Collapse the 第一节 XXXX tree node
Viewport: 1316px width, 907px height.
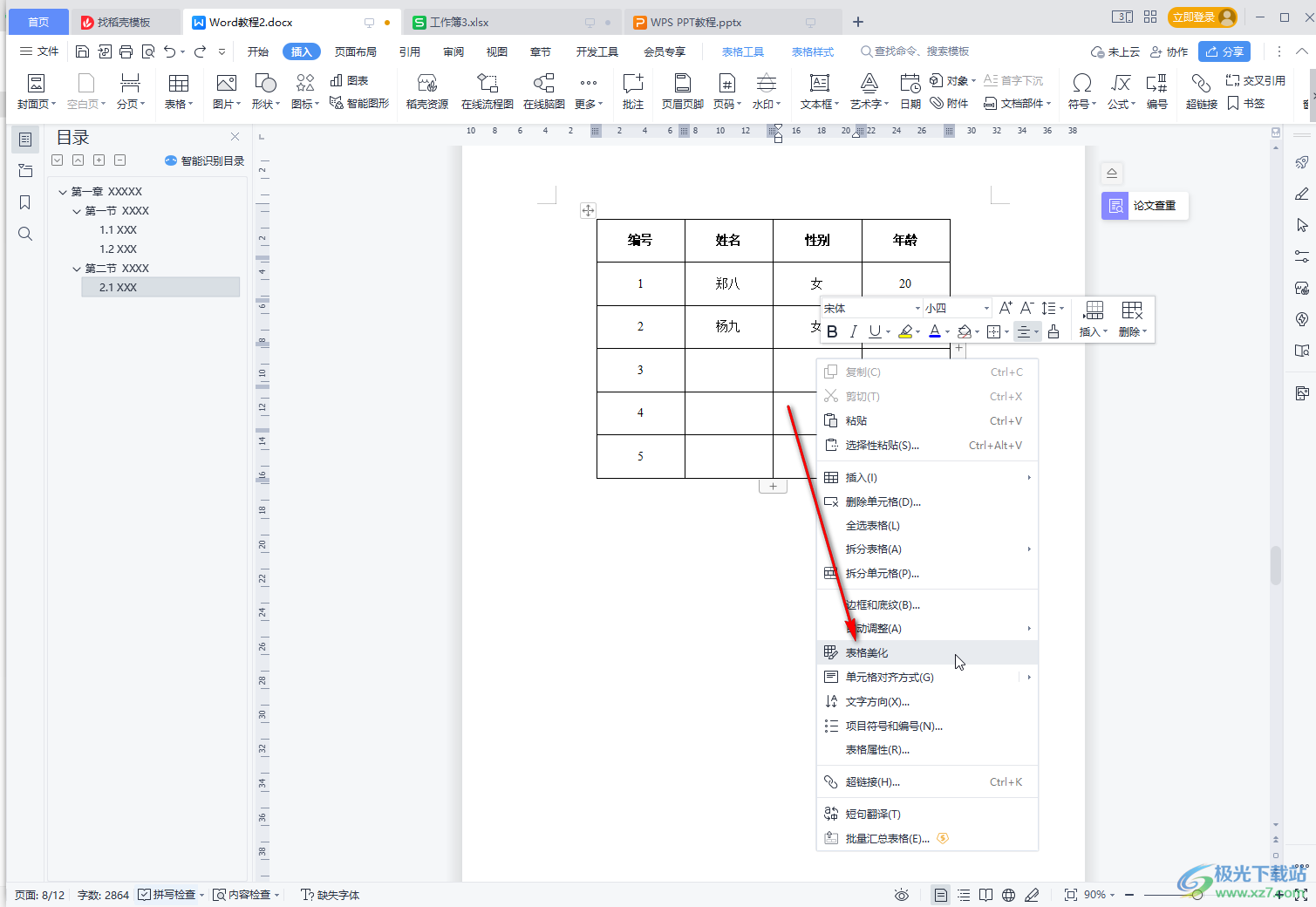tap(77, 211)
